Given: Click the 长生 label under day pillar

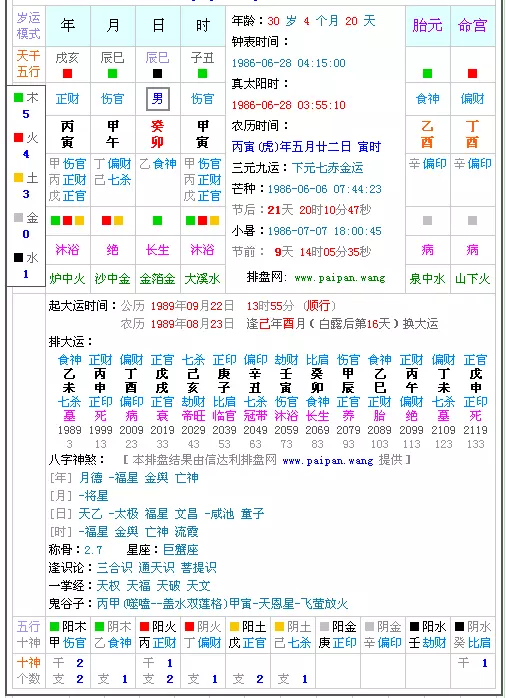Looking at the screenshot, I should tap(158, 249).
